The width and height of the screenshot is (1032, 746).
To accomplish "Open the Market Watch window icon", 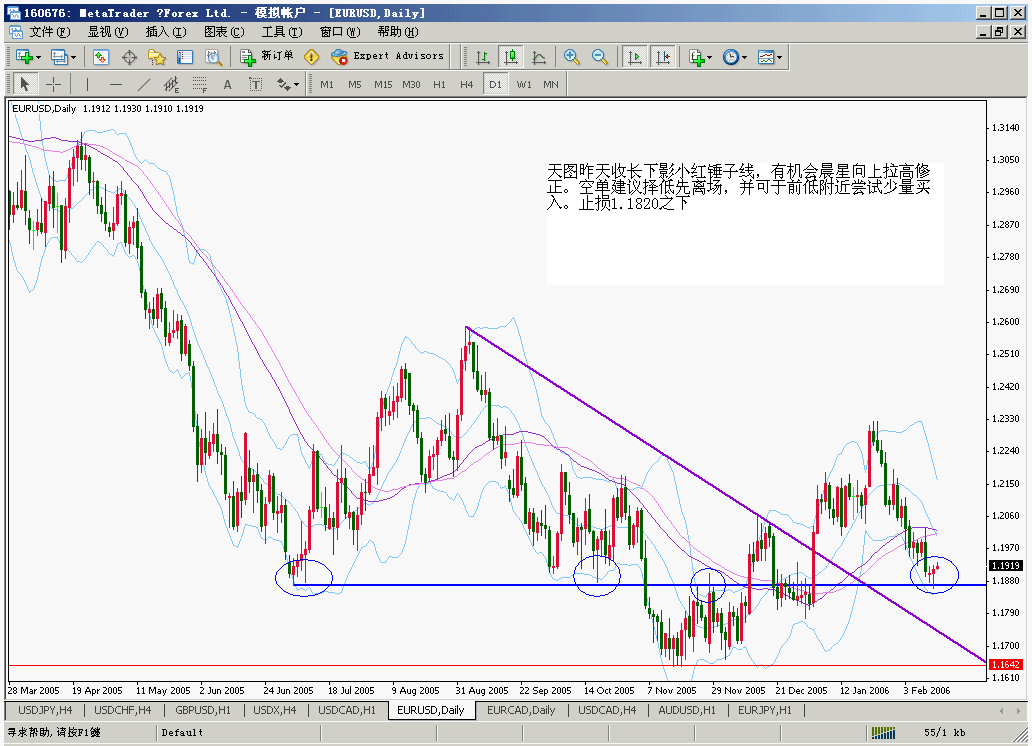I will [x=101, y=57].
